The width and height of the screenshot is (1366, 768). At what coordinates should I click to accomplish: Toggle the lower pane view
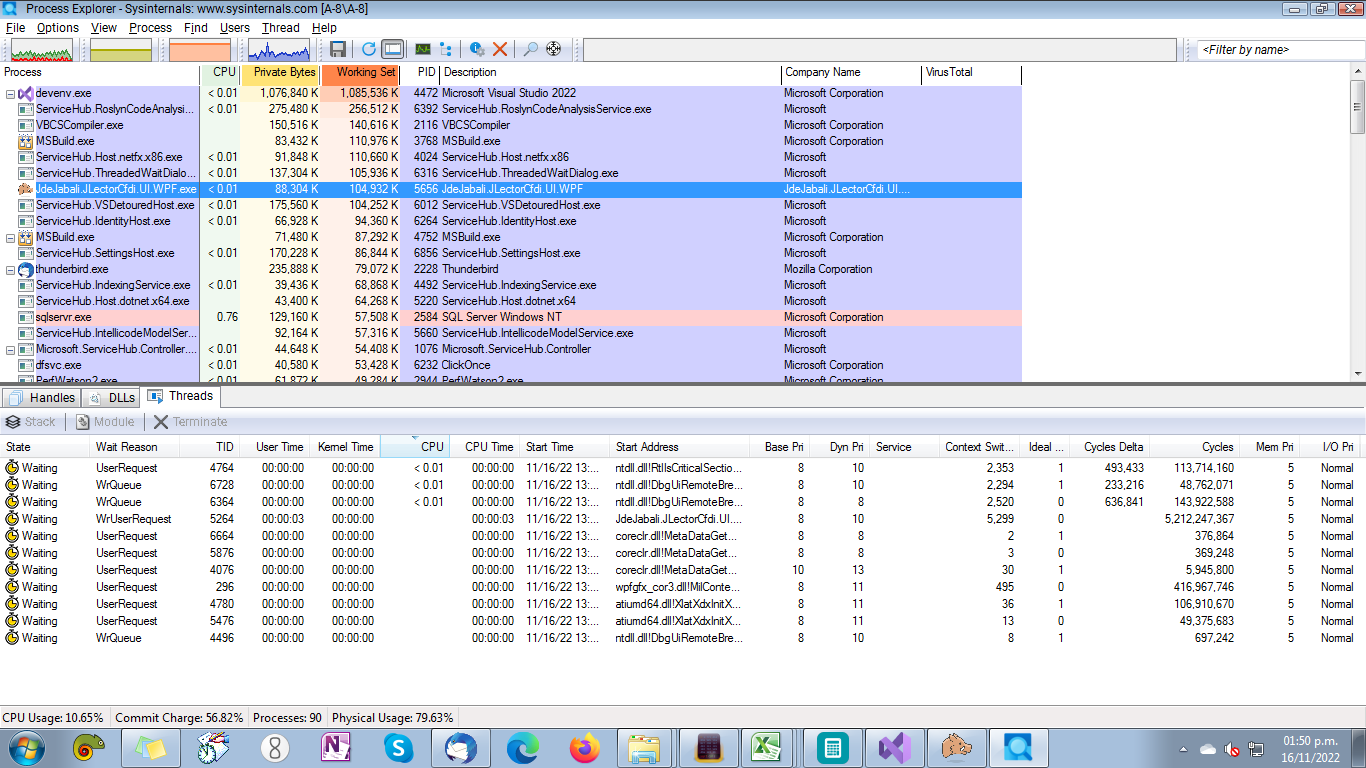coord(392,48)
